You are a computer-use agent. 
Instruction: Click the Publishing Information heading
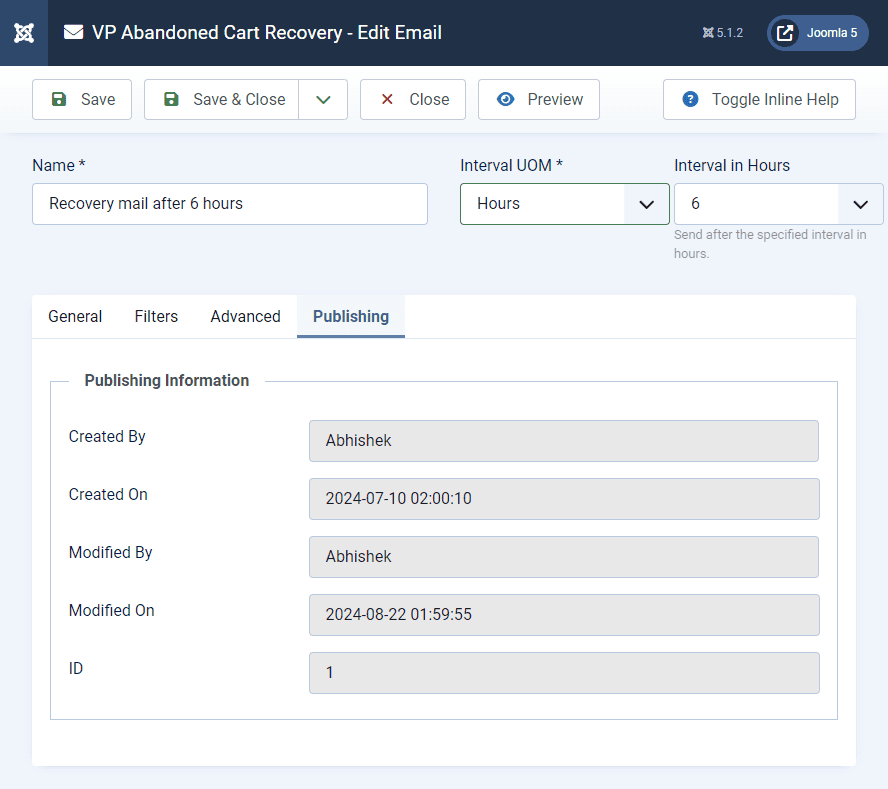point(167,381)
